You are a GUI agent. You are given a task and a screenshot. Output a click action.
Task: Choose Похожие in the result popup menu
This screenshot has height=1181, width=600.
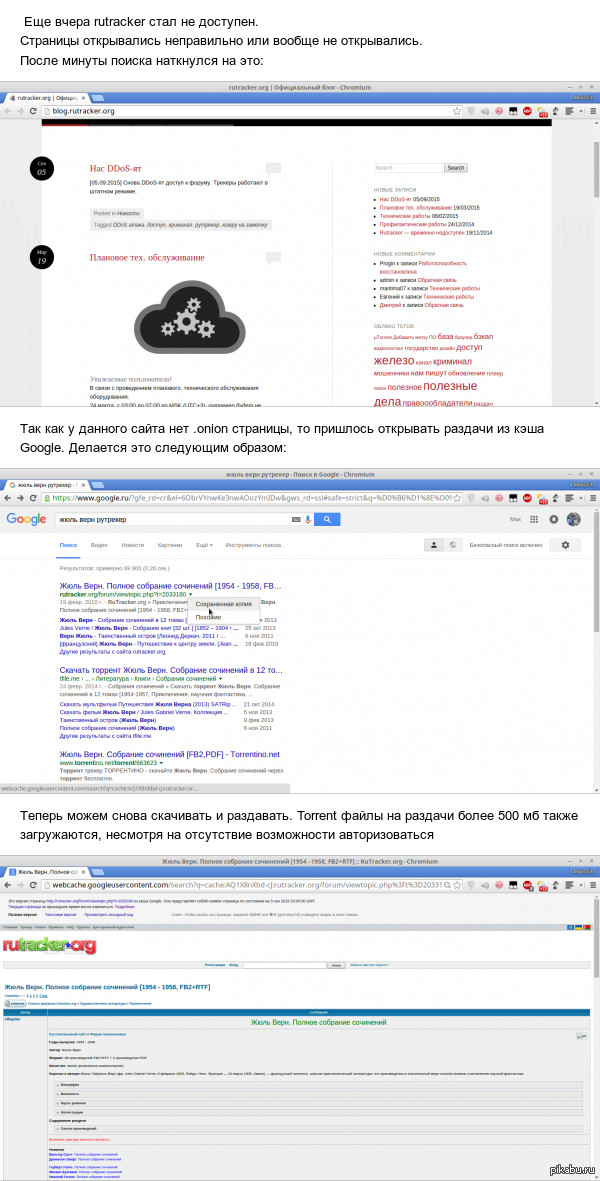click(209, 618)
